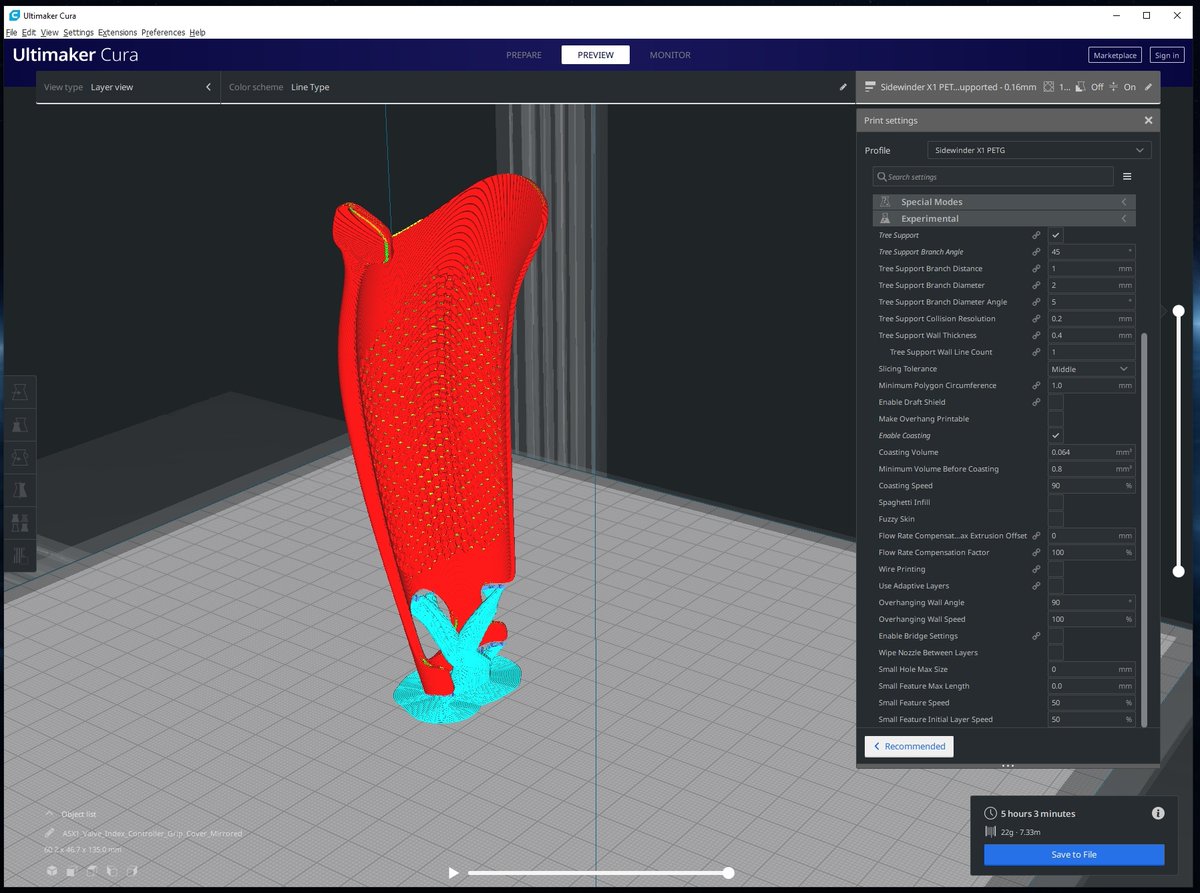Select the Rotate tool in left toolbar
The height and width of the screenshot is (893, 1200).
pos(20,457)
